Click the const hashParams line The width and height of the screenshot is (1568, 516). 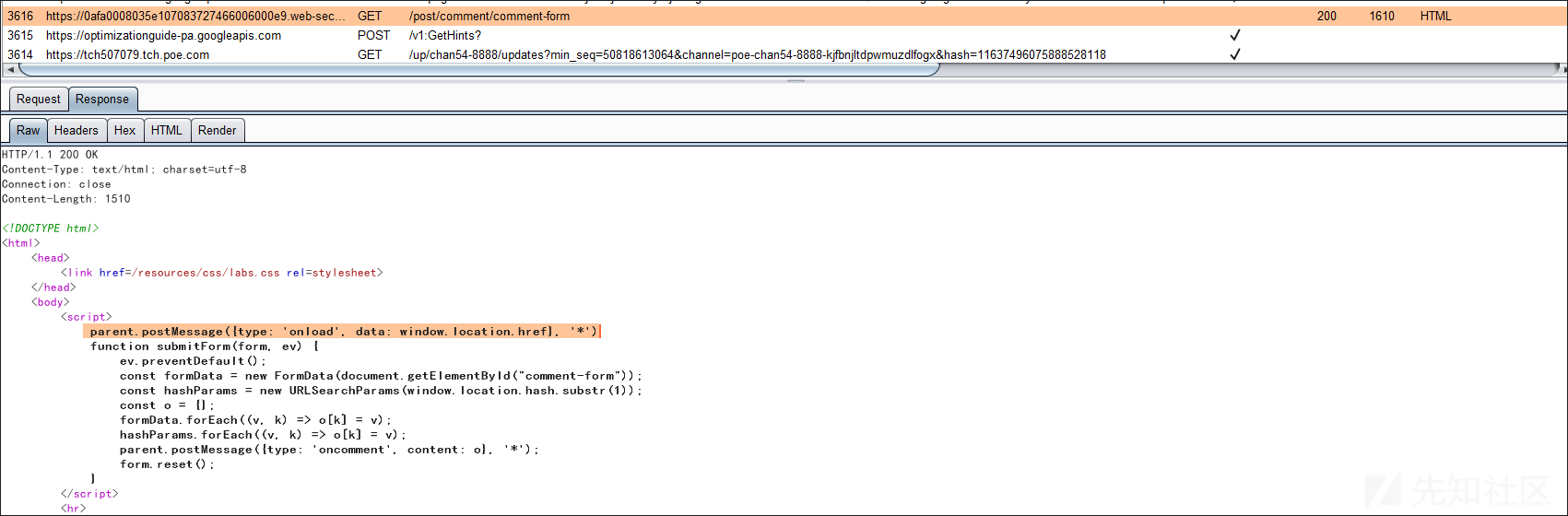click(x=381, y=391)
